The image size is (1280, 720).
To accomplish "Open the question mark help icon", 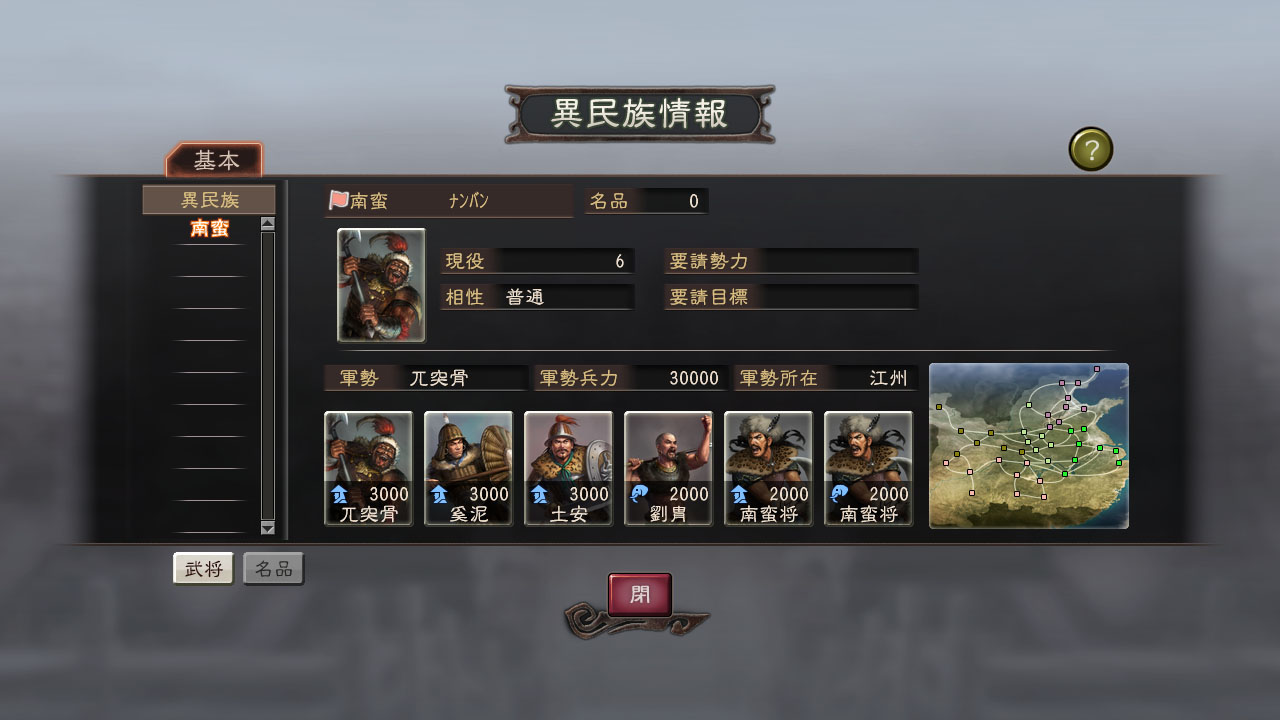I will tap(1091, 150).
